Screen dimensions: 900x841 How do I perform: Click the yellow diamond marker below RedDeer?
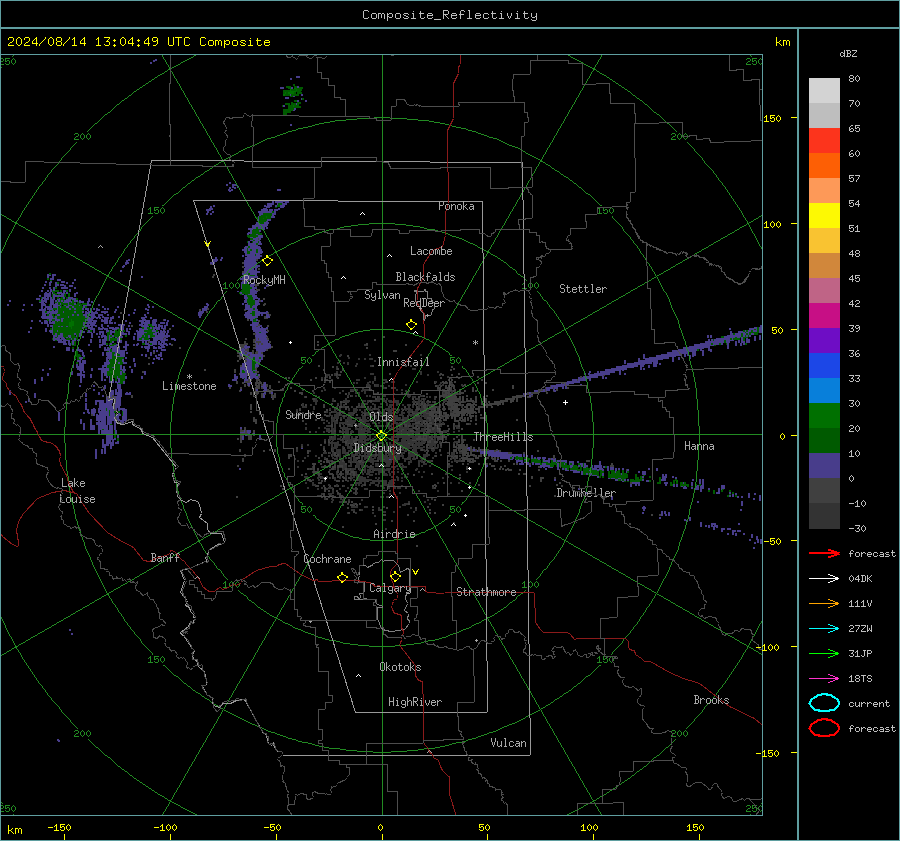(x=412, y=325)
